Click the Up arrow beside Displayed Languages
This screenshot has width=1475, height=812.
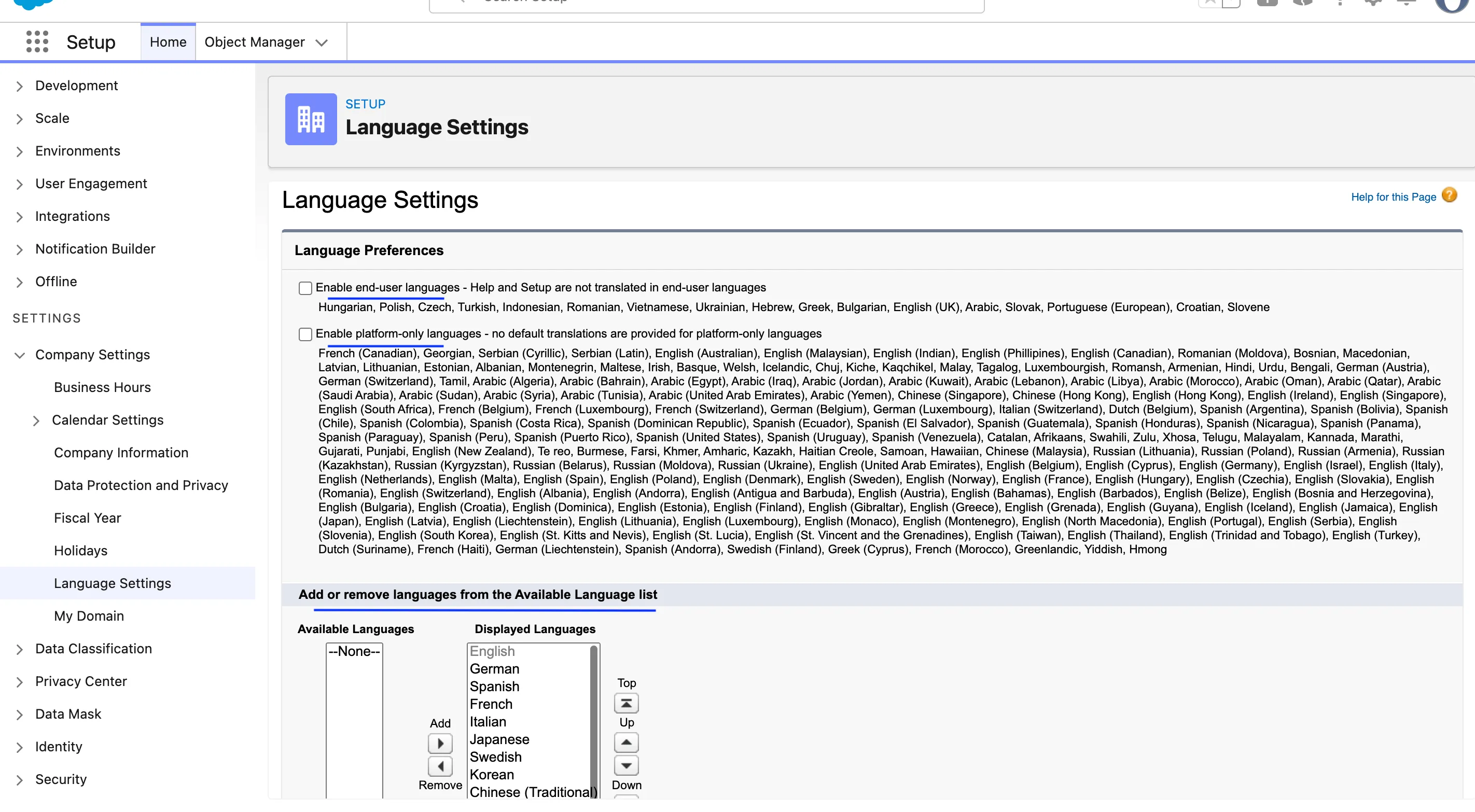click(x=626, y=742)
